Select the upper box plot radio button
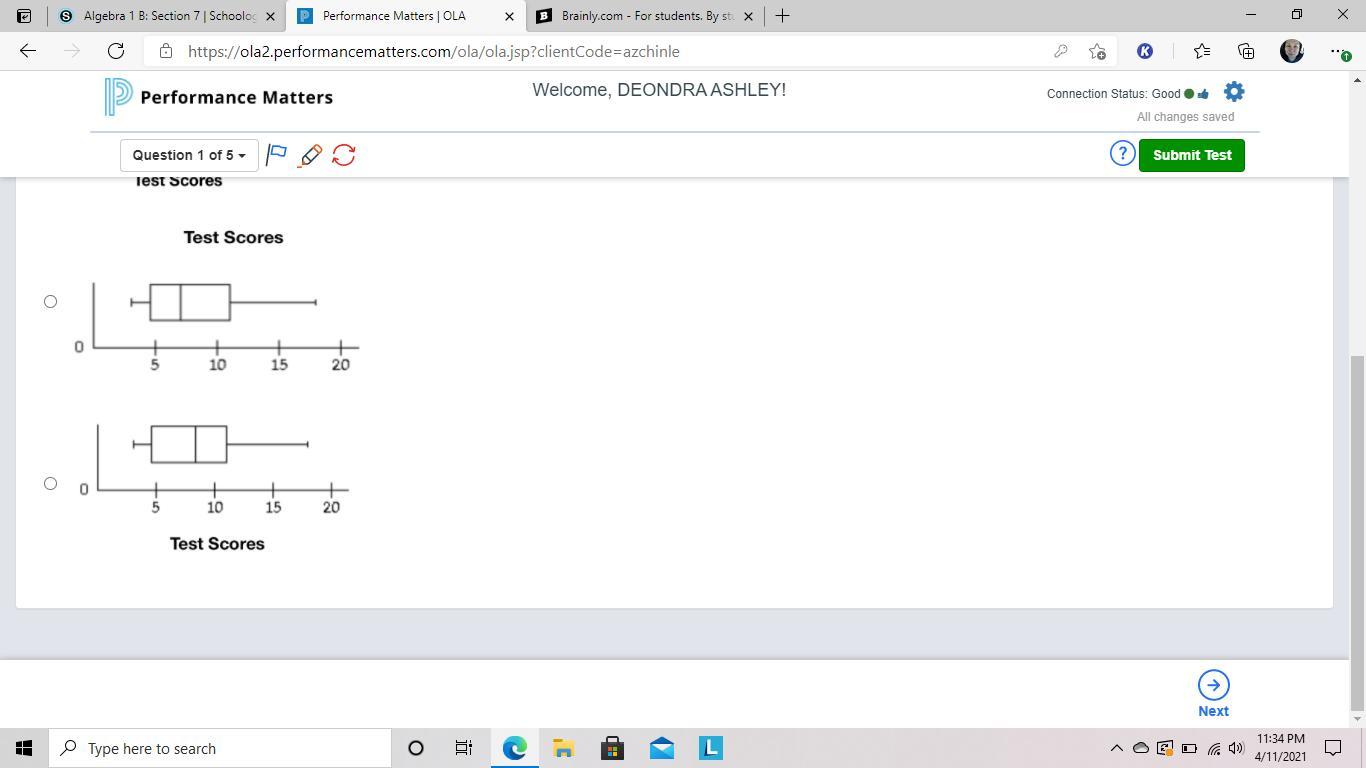 pyautogui.click(x=50, y=301)
